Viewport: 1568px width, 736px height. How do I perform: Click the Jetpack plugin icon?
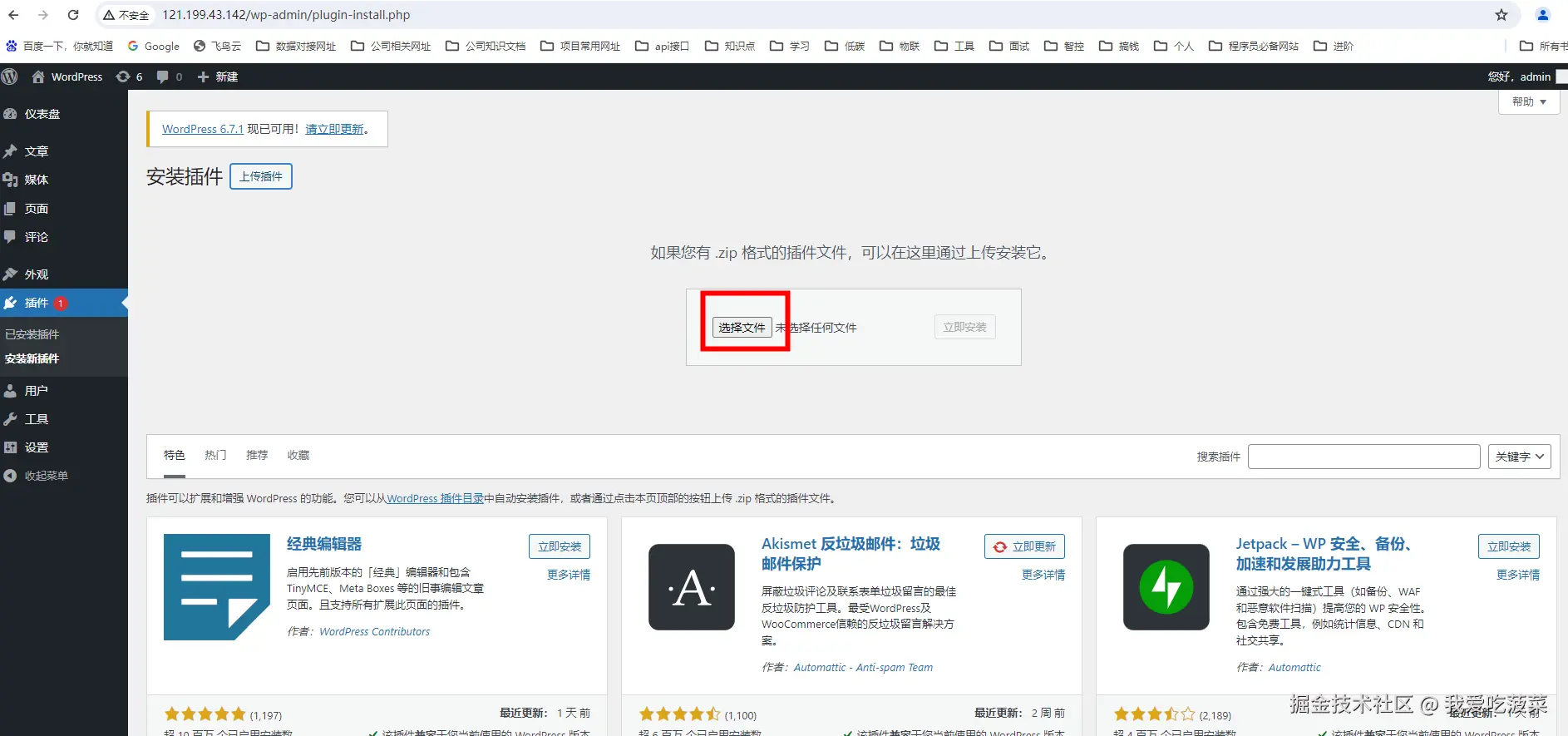tap(1166, 587)
